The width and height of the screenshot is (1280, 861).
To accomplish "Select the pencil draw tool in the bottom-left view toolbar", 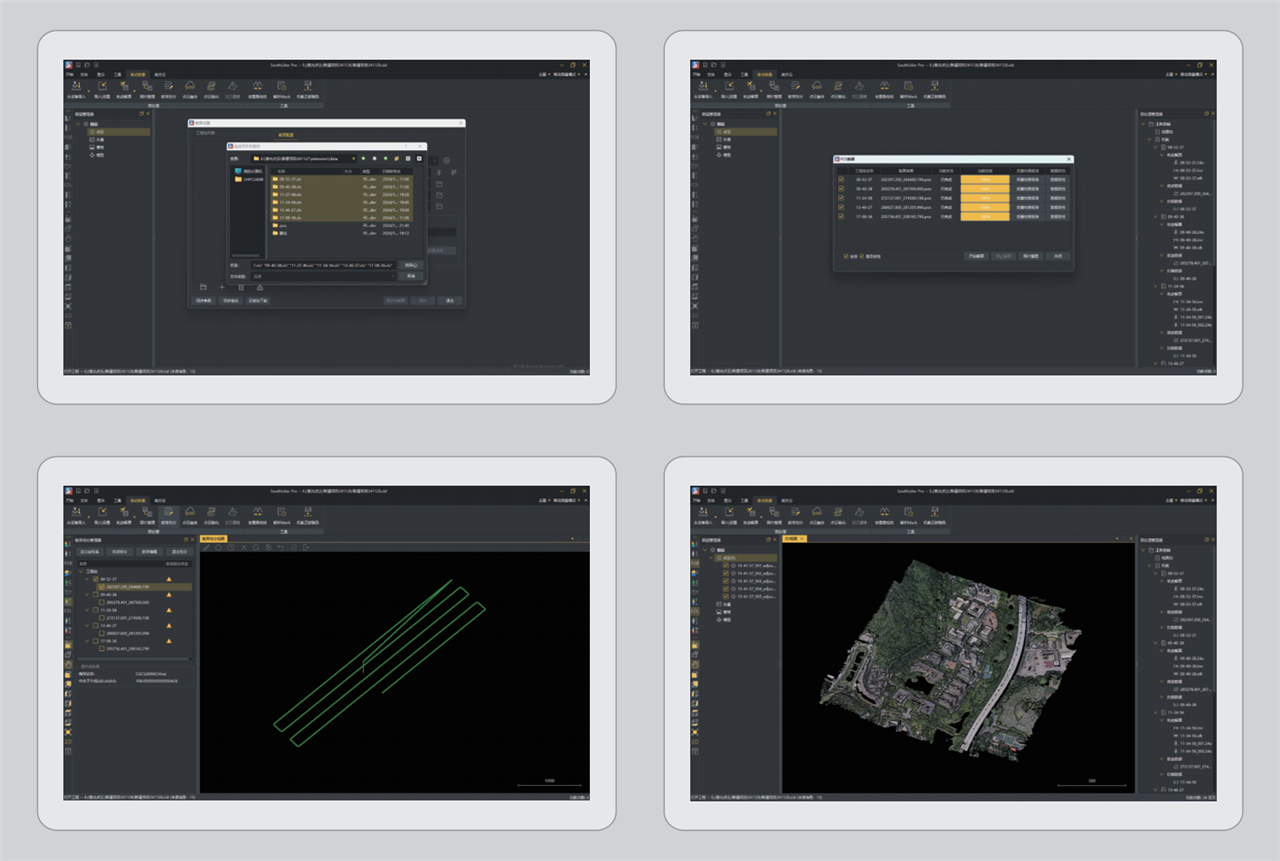I will [207, 547].
